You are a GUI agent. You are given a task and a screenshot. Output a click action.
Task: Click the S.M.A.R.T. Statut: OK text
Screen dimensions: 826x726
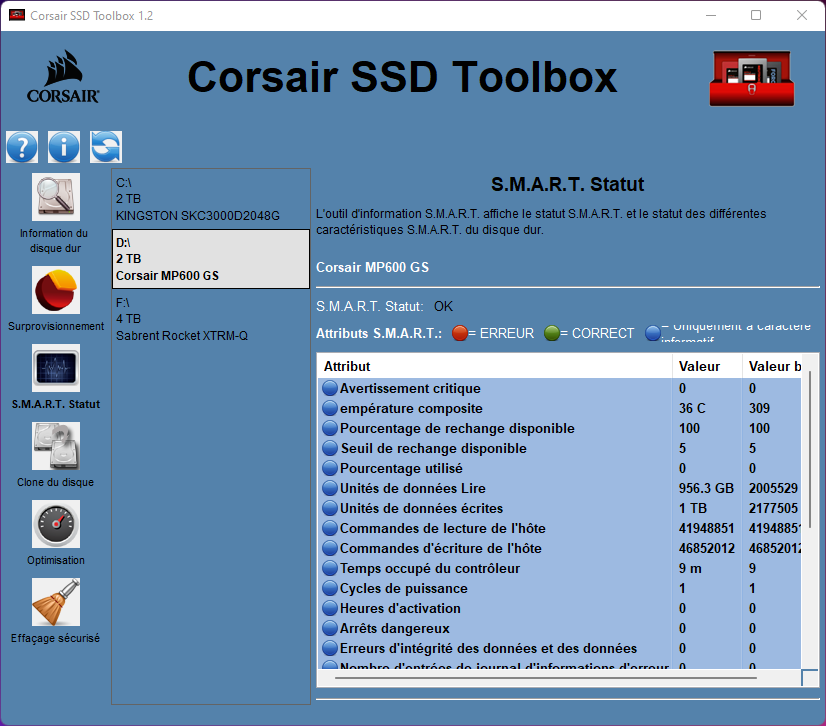click(384, 307)
